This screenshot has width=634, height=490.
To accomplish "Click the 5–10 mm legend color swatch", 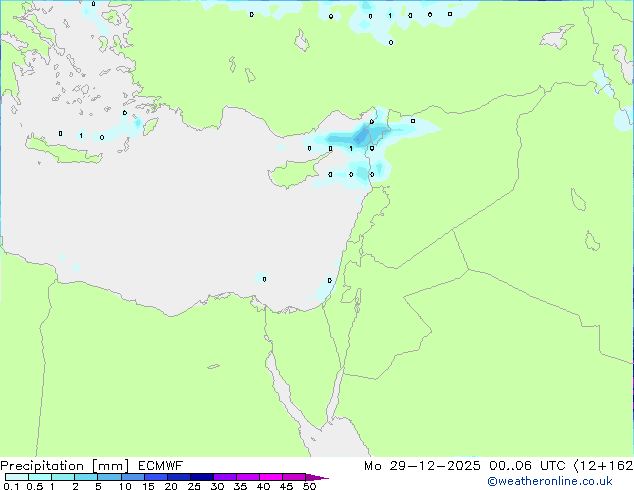I will pyautogui.click(x=109, y=477).
